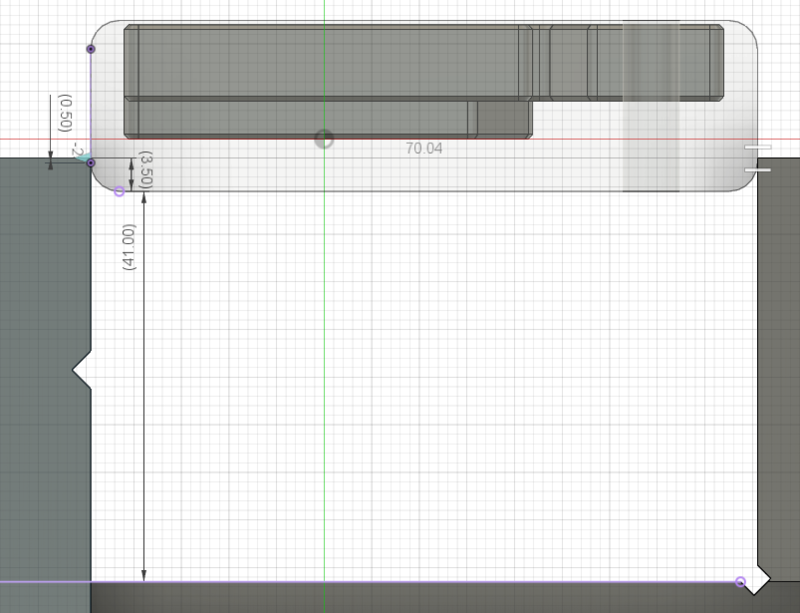Select the teal angle constraint glyph

point(83,156)
